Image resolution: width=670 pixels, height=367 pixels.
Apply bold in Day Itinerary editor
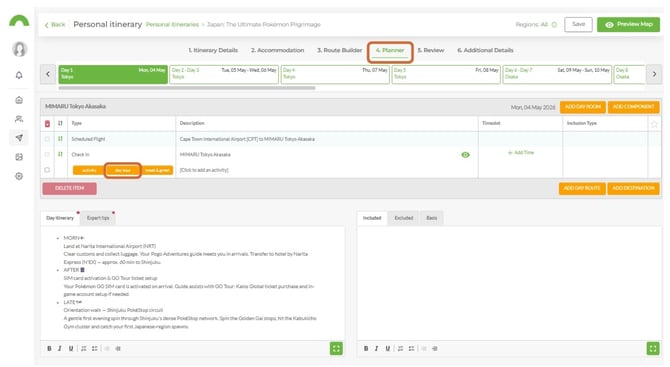(49, 349)
